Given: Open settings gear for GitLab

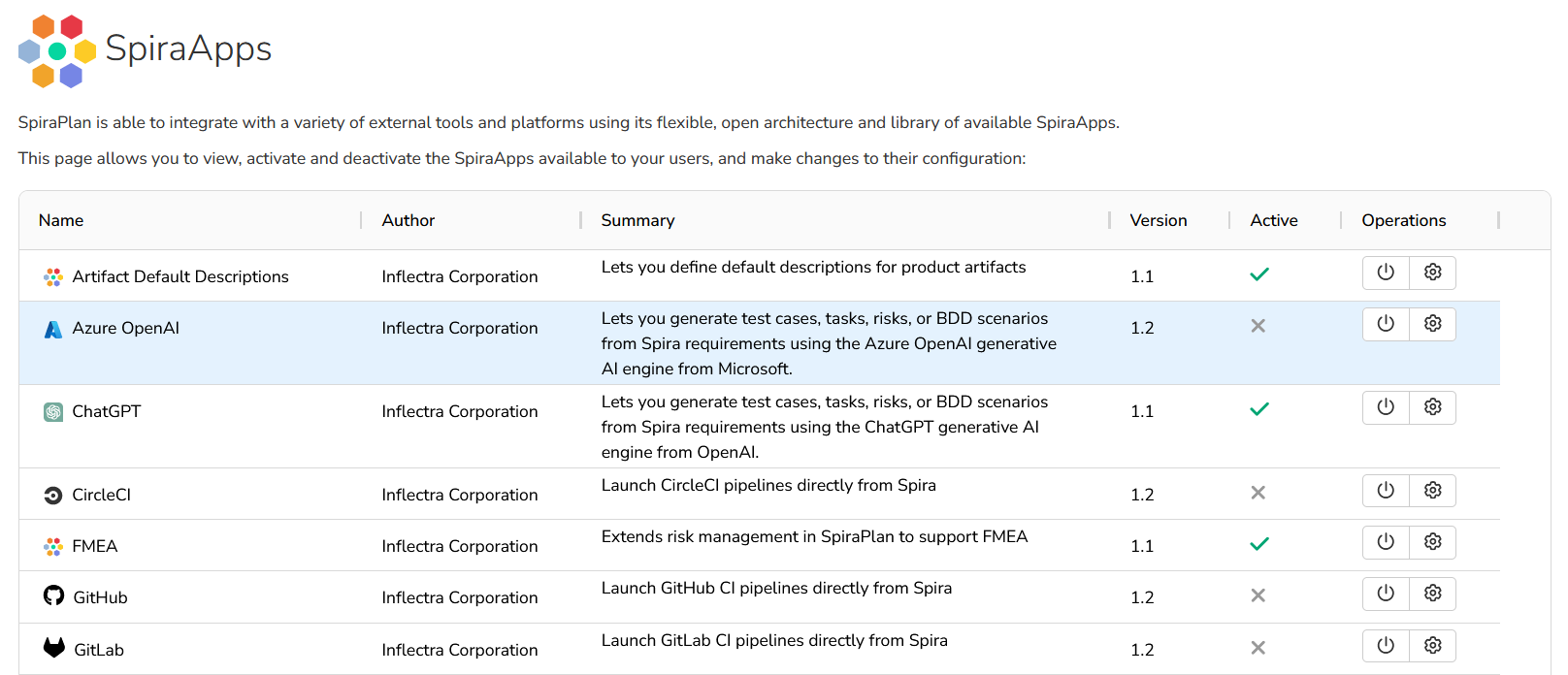Looking at the screenshot, I should coord(1432,646).
